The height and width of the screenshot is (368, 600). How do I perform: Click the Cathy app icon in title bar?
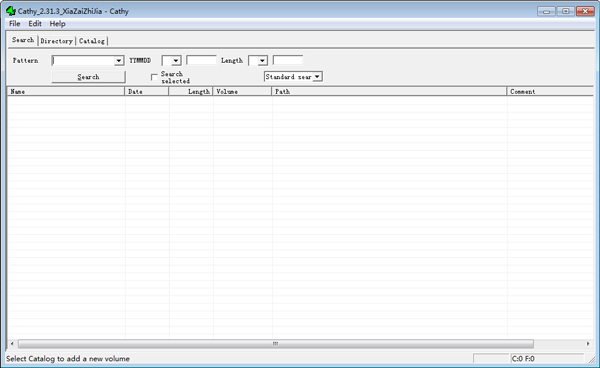click(11, 11)
